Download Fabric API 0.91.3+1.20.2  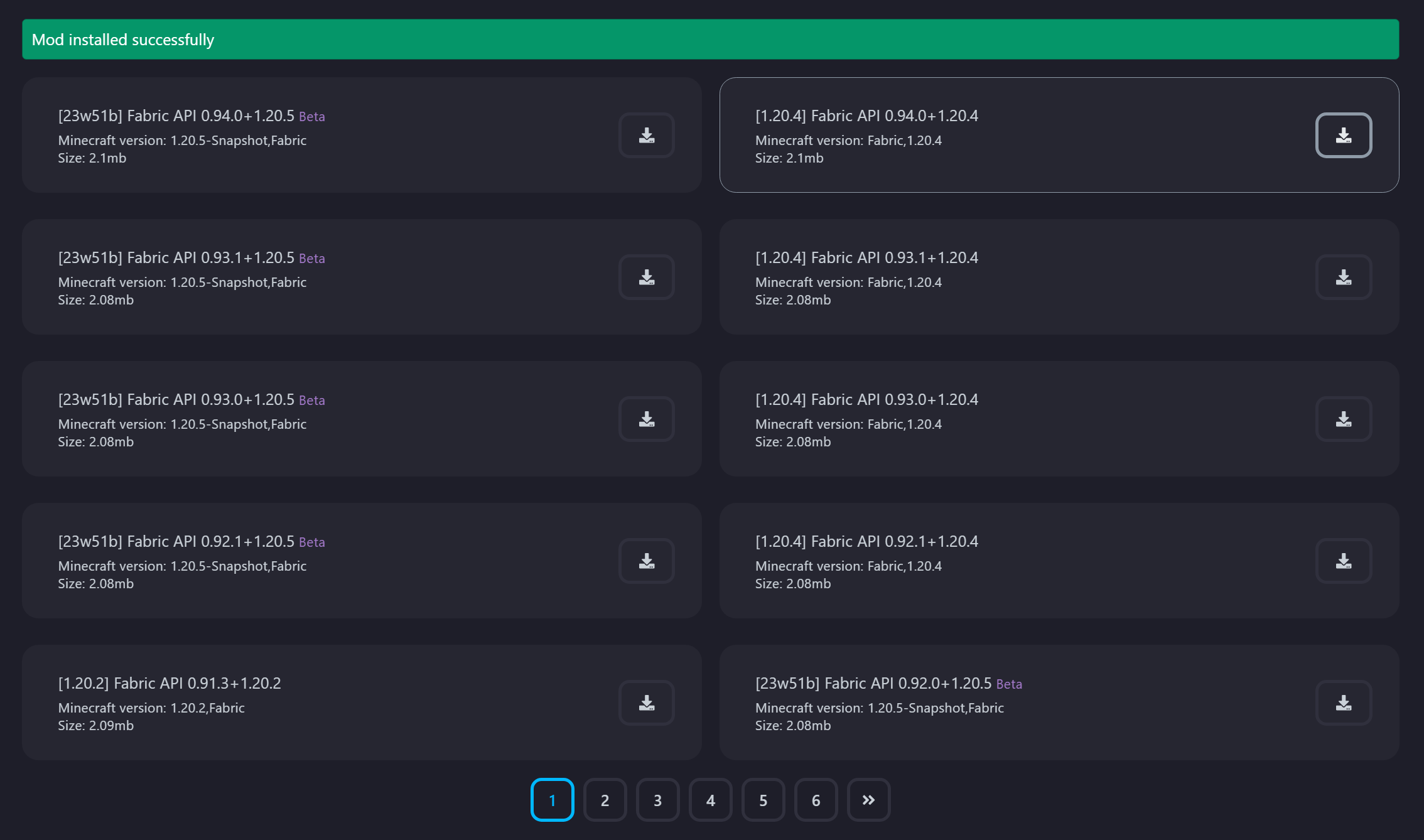click(646, 703)
